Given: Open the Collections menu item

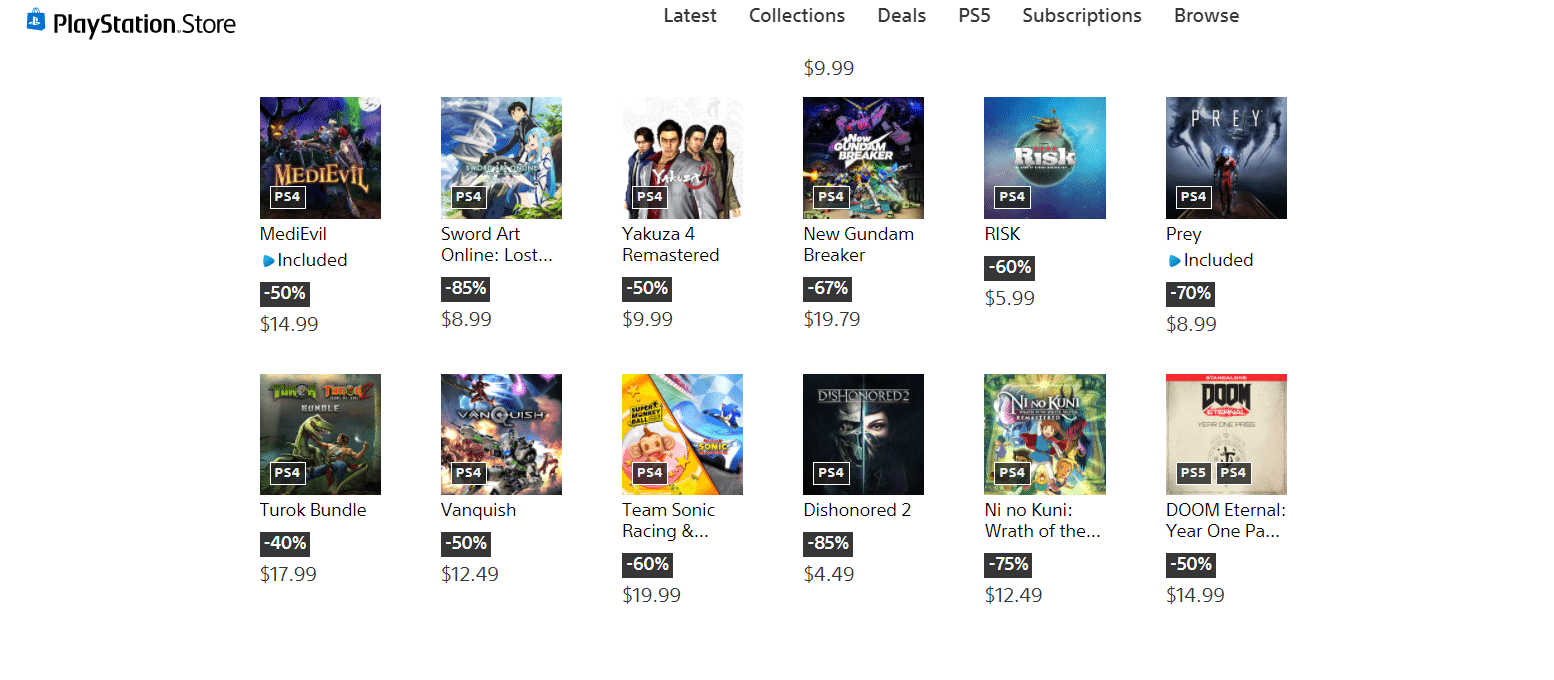Looking at the screenshot, I should coord(797,16).
